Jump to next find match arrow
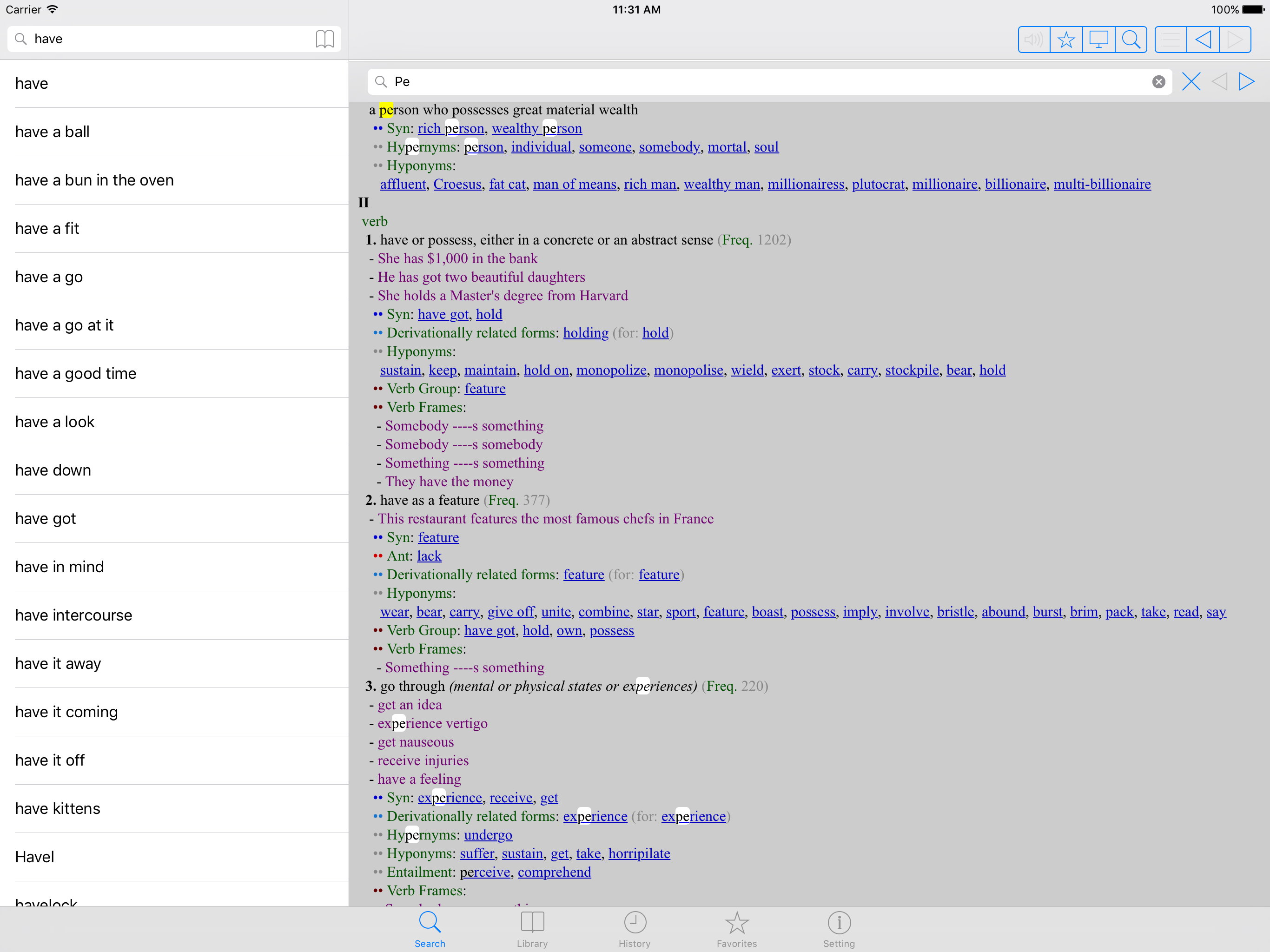Image resolution: width=1270 pixels, height=952 pixels. coord(1246,82)
